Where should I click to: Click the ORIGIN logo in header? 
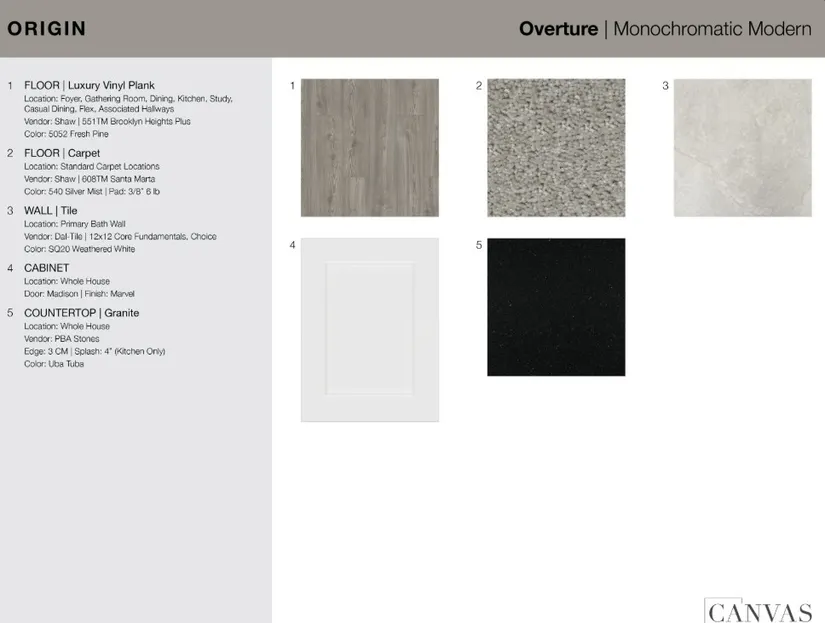click(46, 29)
